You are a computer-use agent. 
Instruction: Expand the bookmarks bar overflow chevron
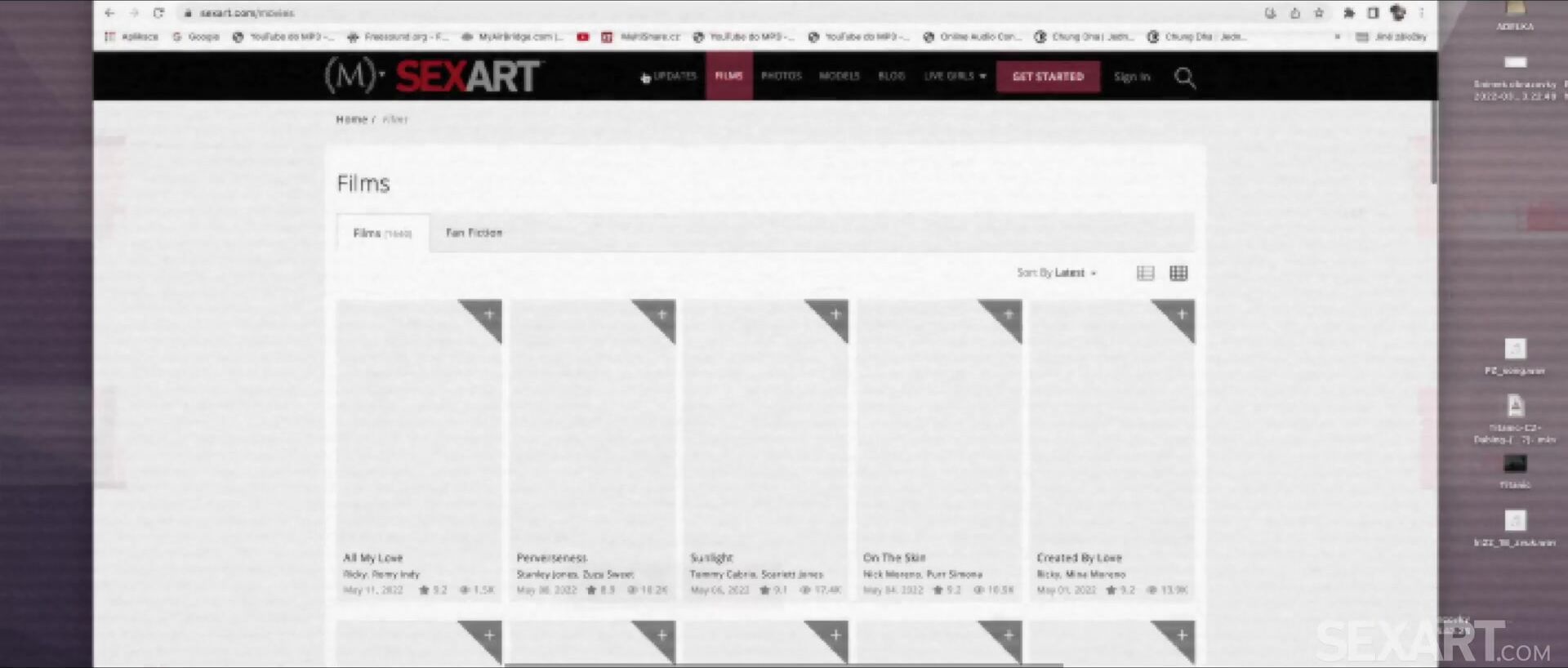1337,37
